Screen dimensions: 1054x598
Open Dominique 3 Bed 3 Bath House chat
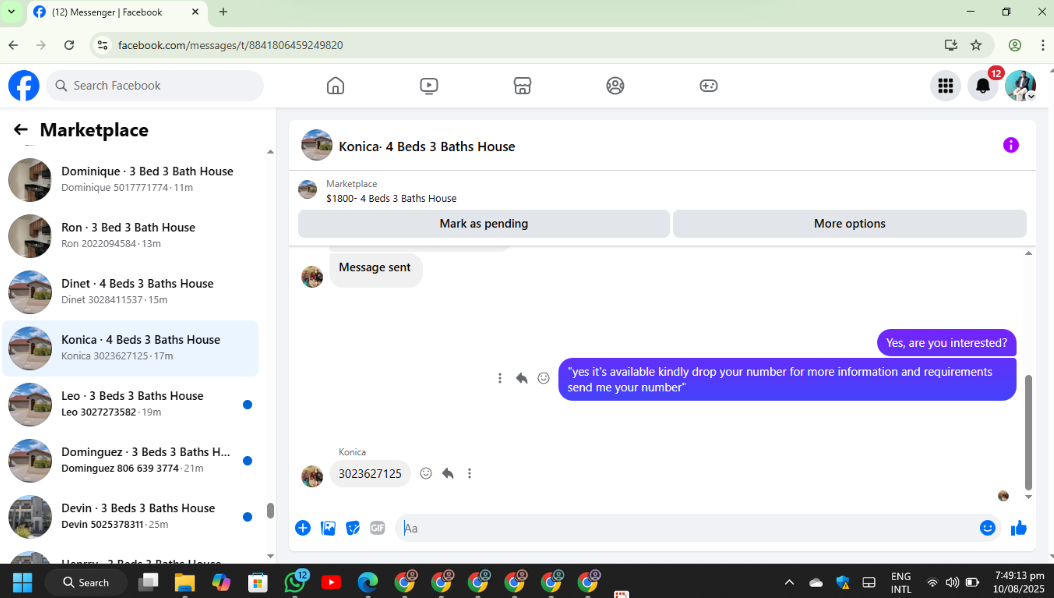[x=130, y=179]
